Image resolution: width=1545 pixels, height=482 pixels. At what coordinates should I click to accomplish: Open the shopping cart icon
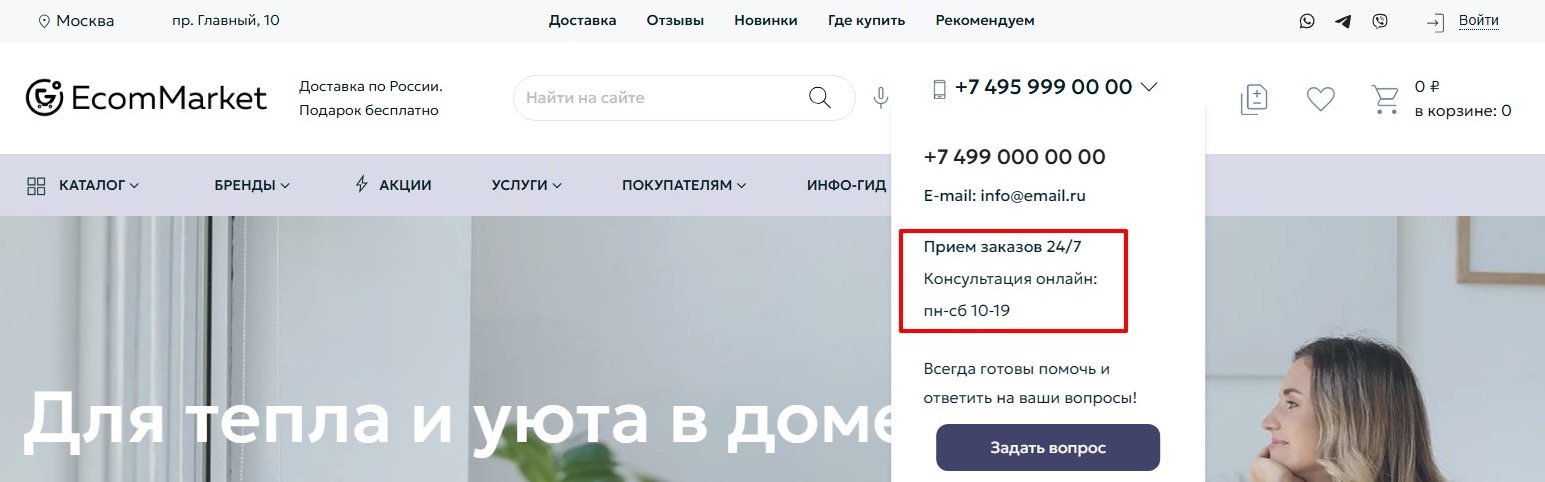click(x=1385, y=98)
